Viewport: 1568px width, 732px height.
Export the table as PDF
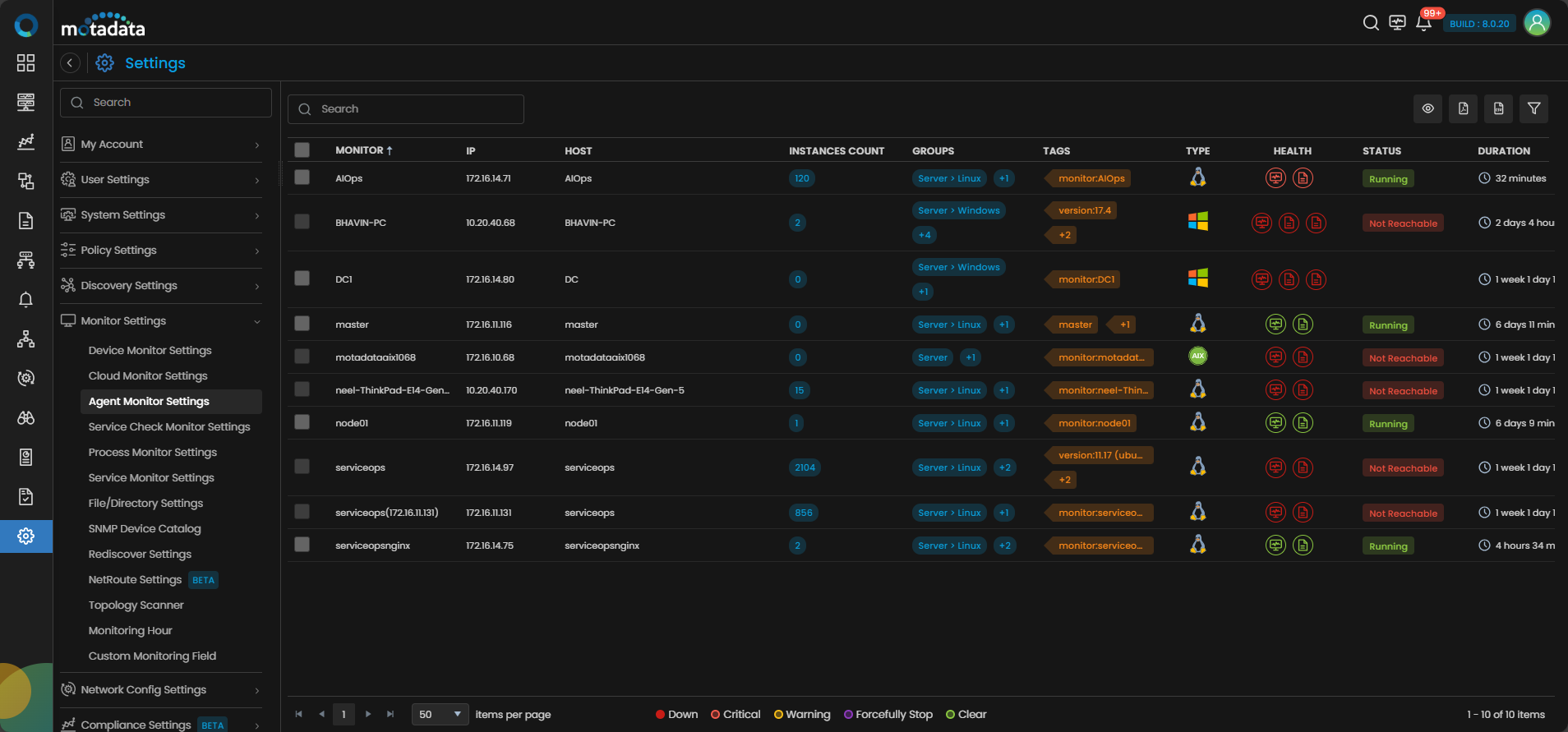pyautogui.click(x=1463, y=108)
